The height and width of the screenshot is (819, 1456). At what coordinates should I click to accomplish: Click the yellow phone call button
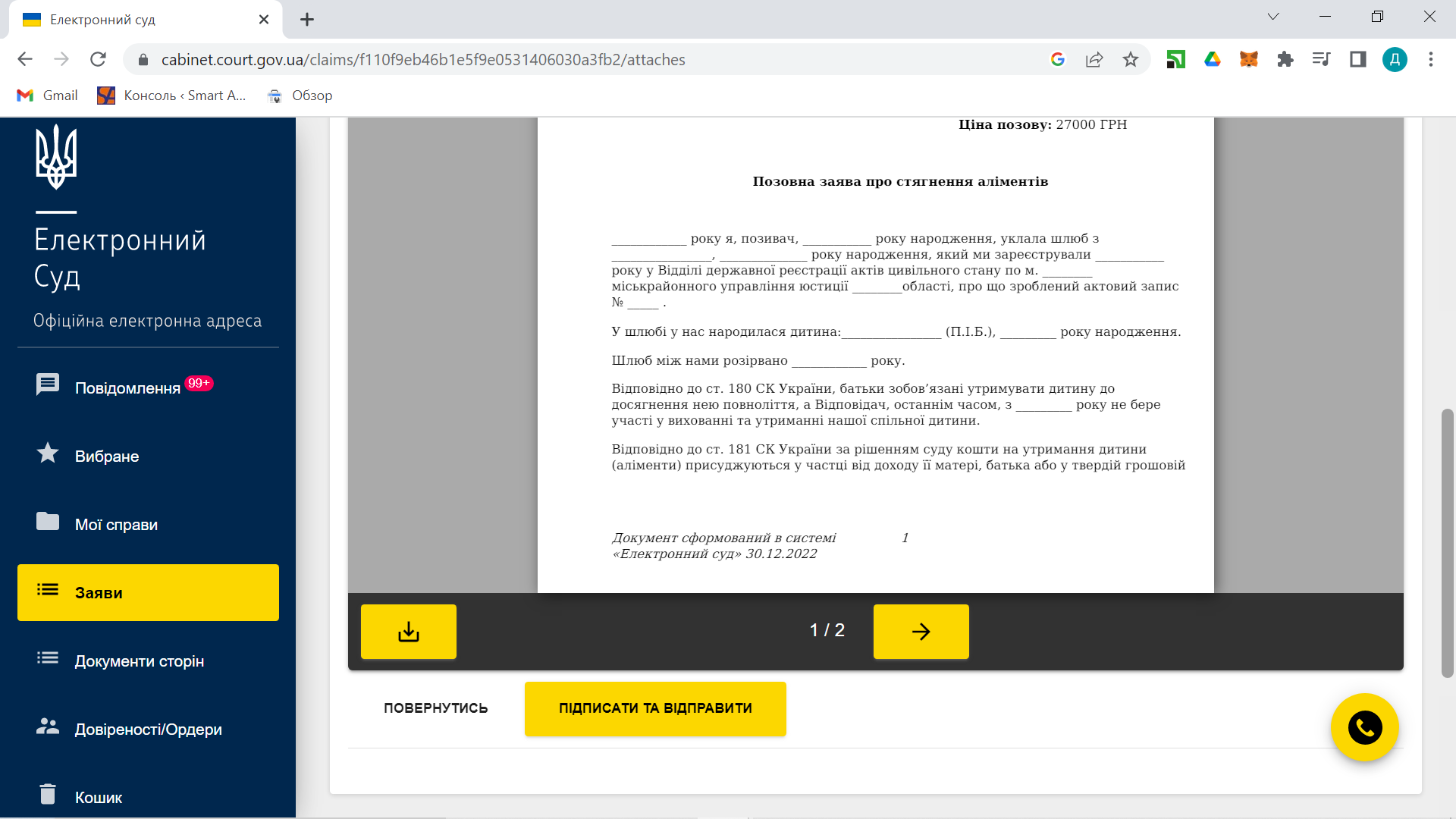point(1364,728)
